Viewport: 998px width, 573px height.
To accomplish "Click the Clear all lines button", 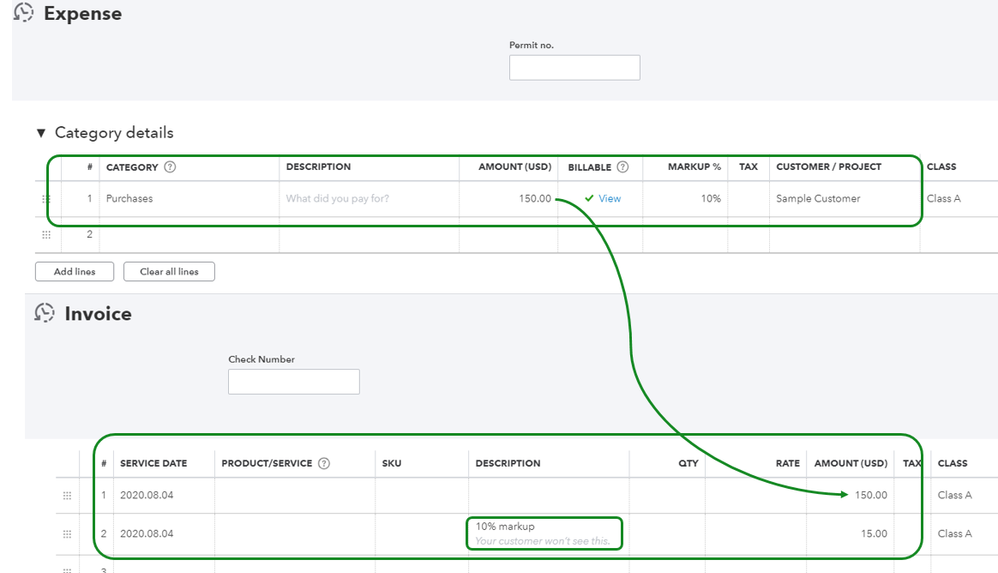I will point(169,271).
